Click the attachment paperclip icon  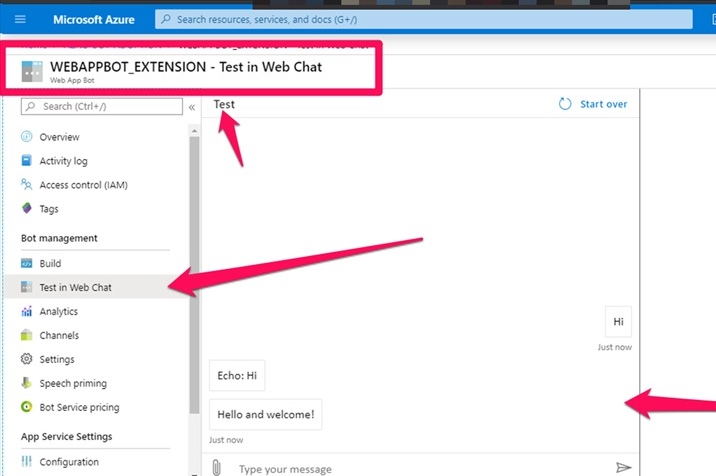click(216, 468)
